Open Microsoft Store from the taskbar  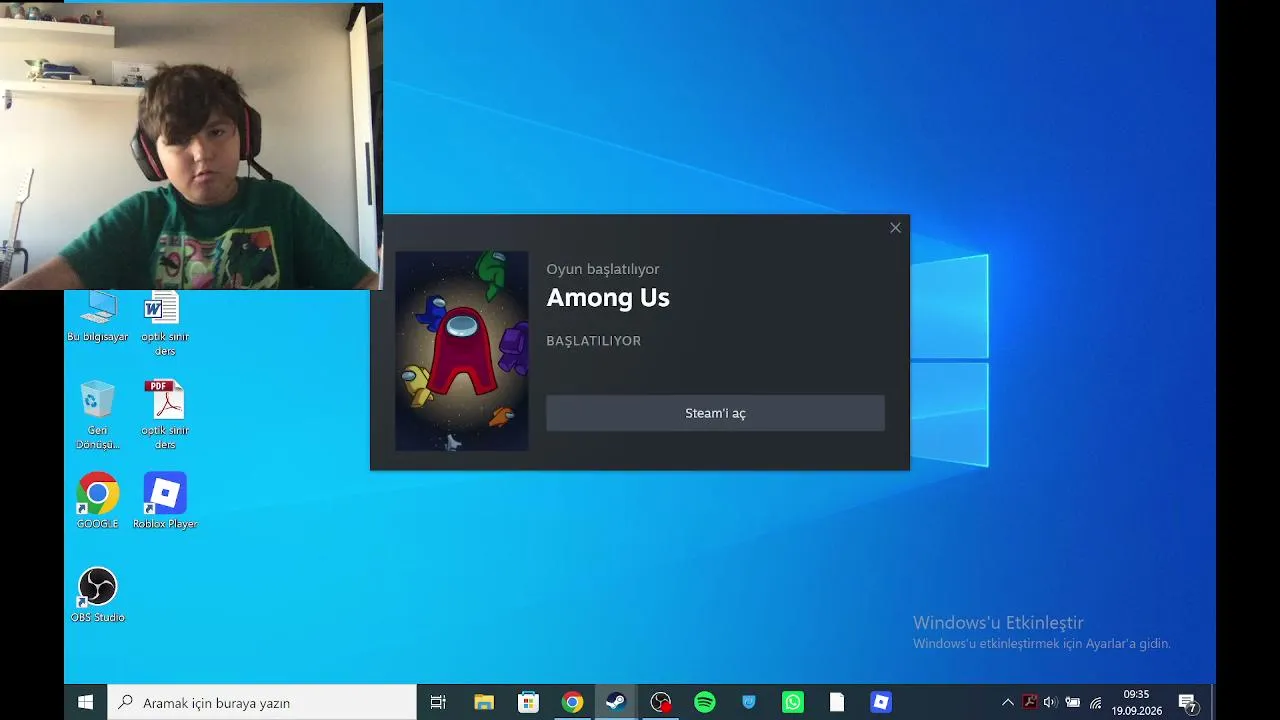pyautogui.click(x=528, y=703)
